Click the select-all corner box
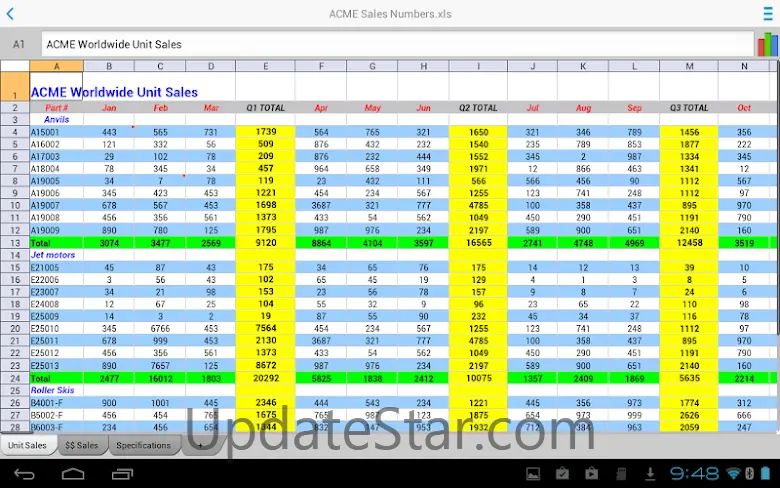 point(15,66)
